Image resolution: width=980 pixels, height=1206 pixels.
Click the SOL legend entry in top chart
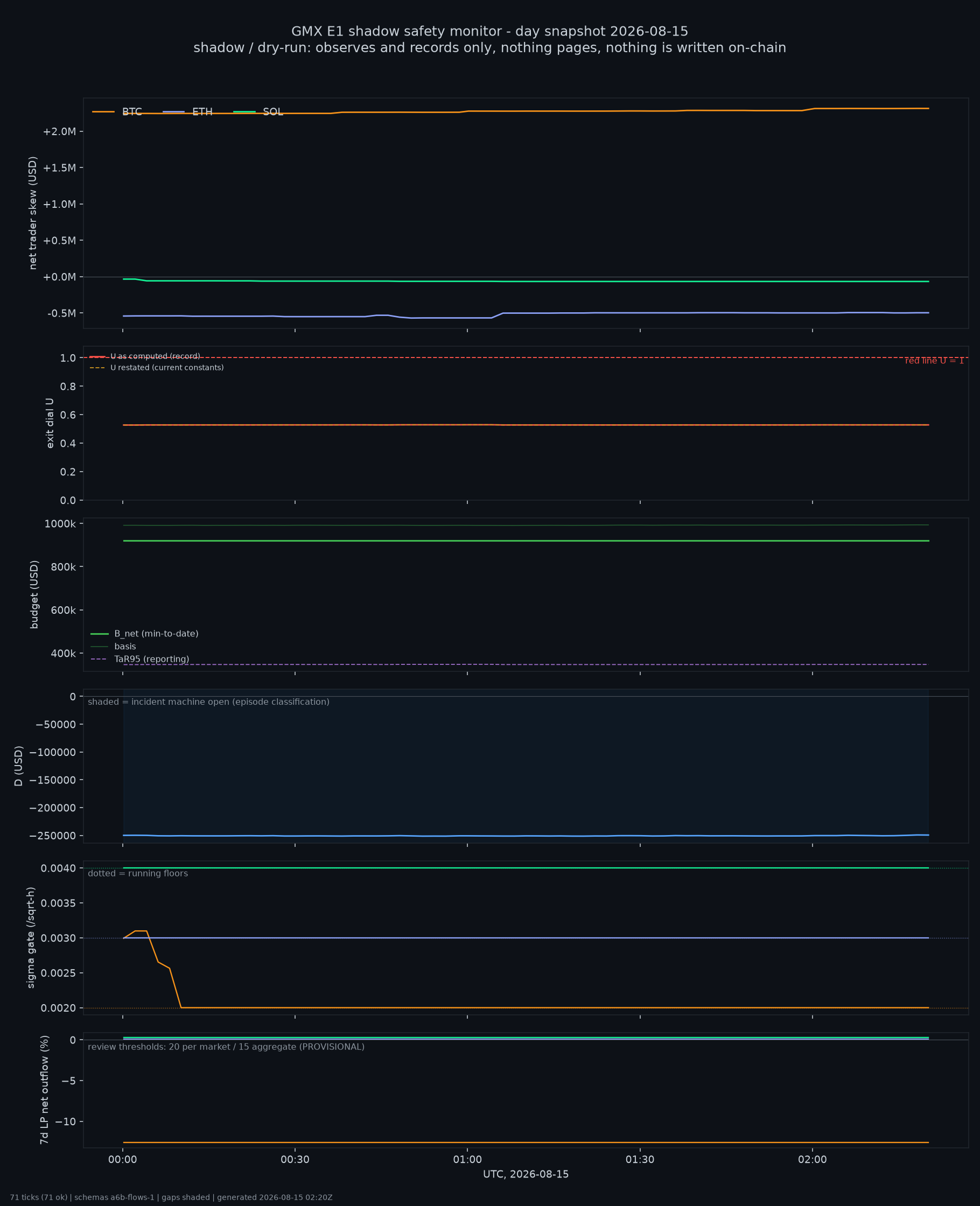tap(258, 112)
